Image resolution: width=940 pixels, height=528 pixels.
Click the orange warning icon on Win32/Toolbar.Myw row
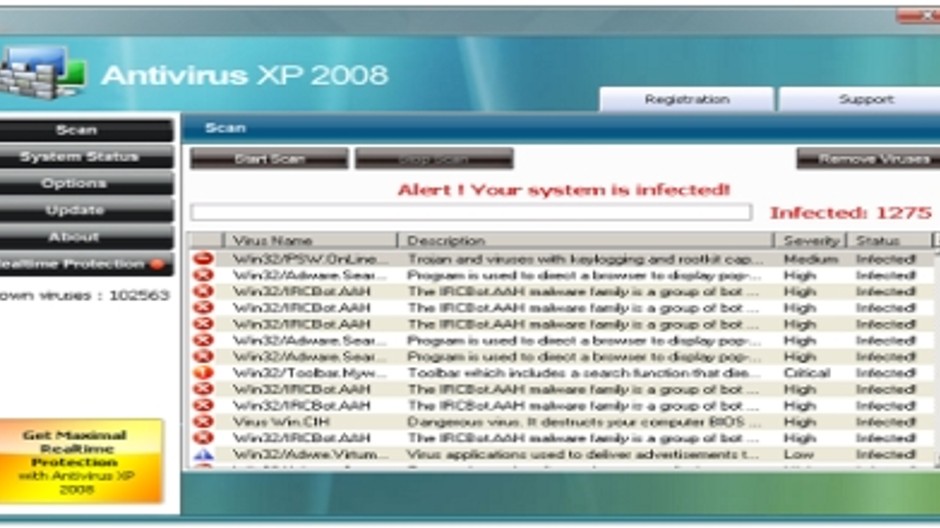point(203,373)
